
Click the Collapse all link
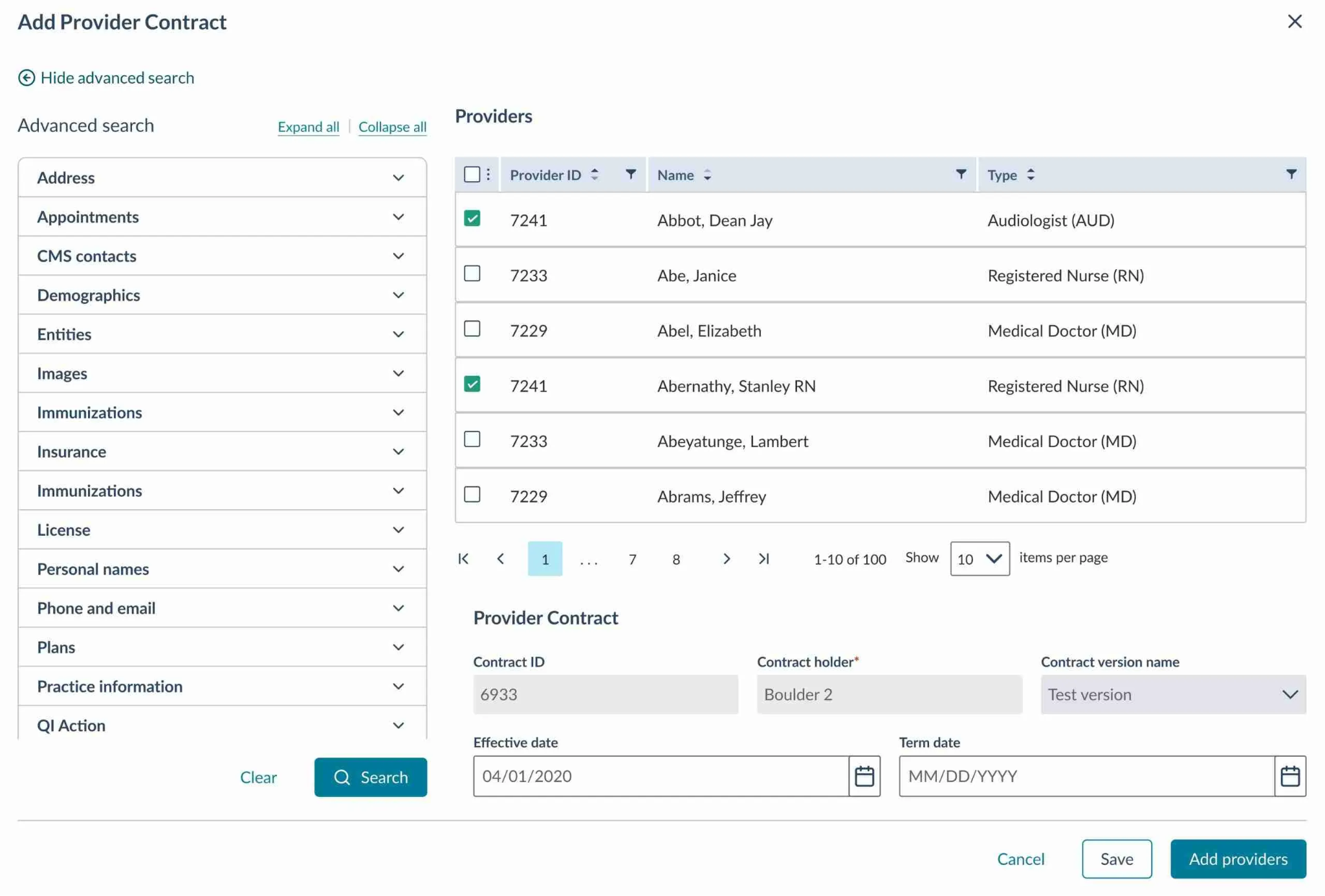392,127
